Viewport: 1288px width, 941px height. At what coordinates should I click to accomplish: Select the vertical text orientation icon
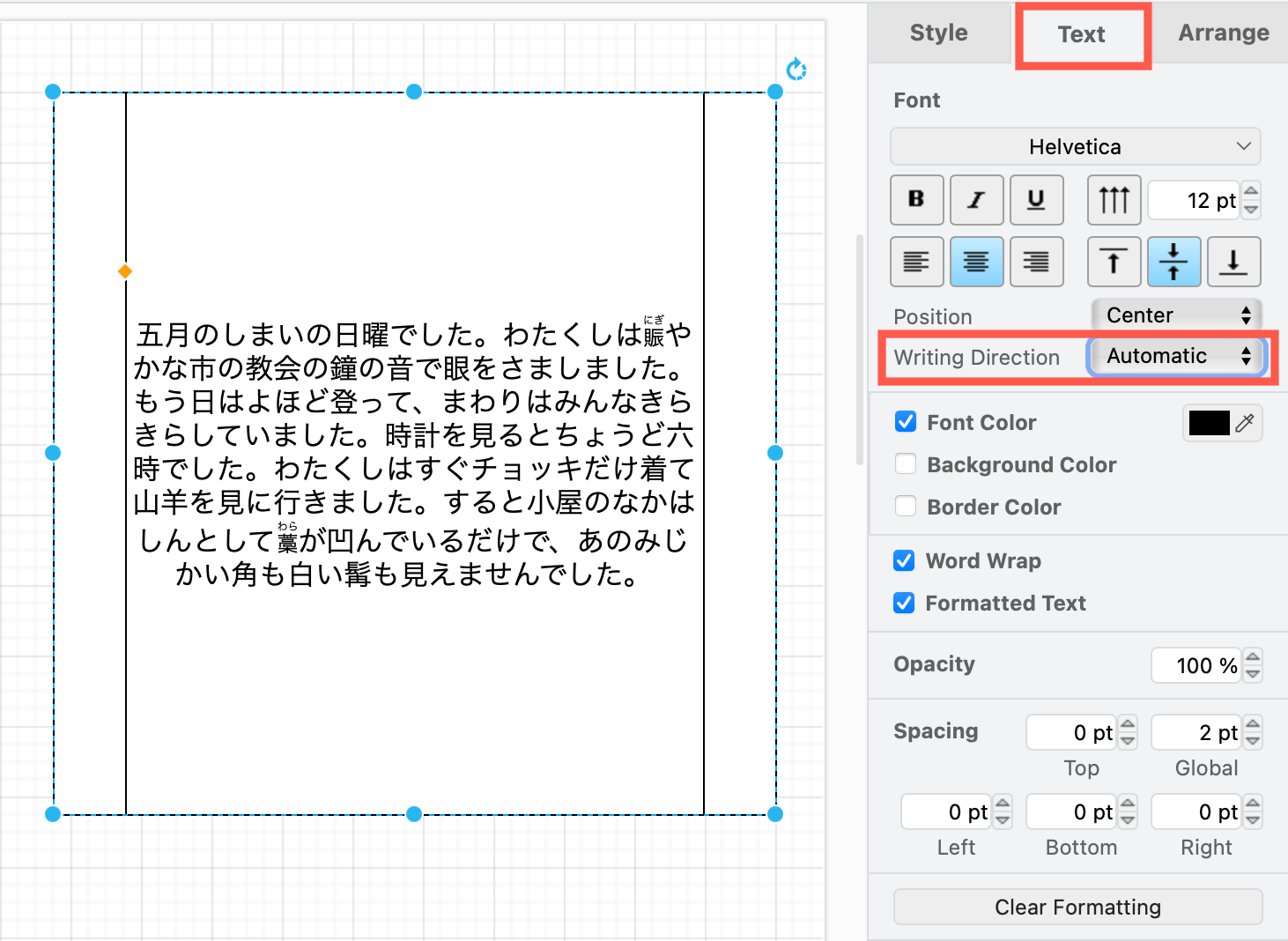pos(1114,200)
